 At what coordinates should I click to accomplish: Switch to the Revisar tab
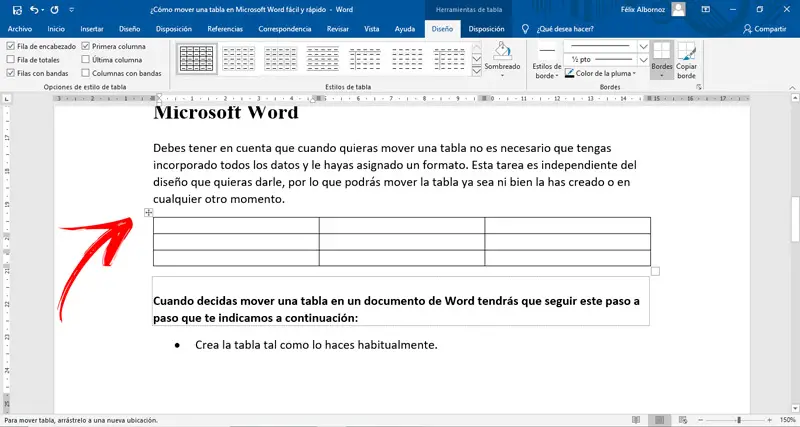click(x=338, y=29)
